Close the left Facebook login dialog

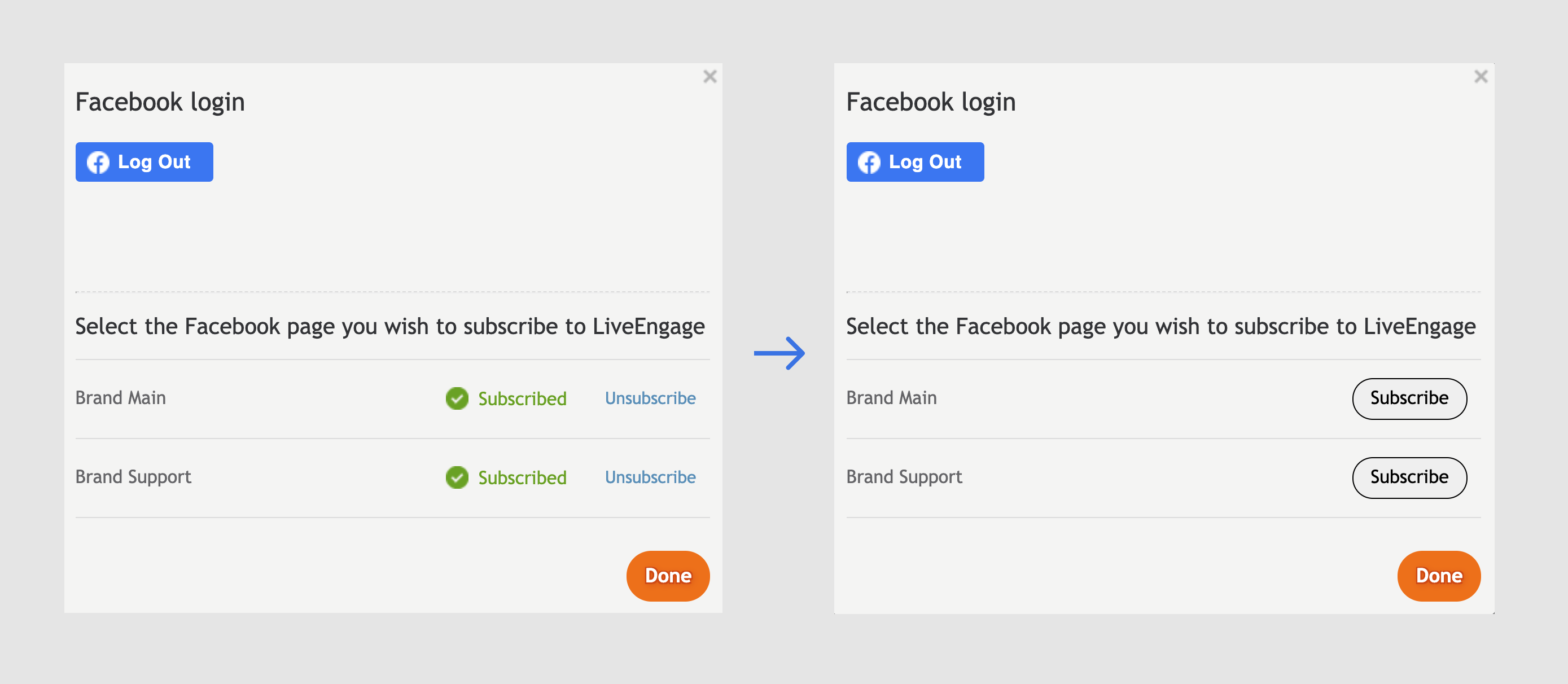tap(709, 77)
